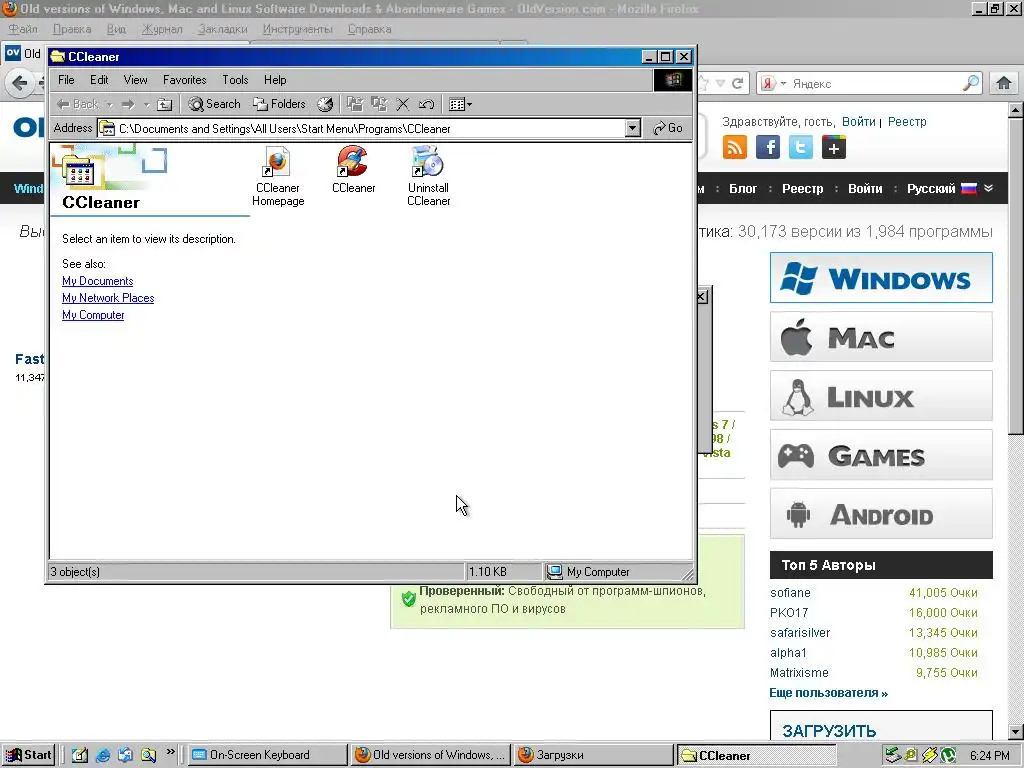Follow the My Documents link
Screen dimensions: 1024x768
(97, 281)
